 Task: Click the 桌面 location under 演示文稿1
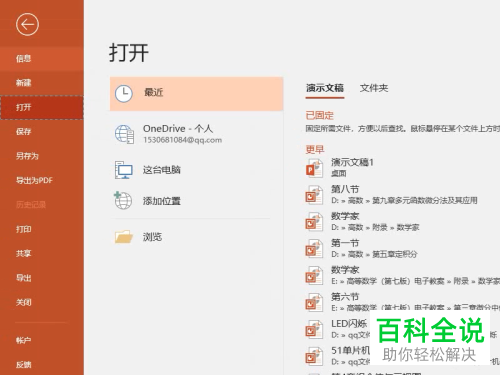click(338, 173)
